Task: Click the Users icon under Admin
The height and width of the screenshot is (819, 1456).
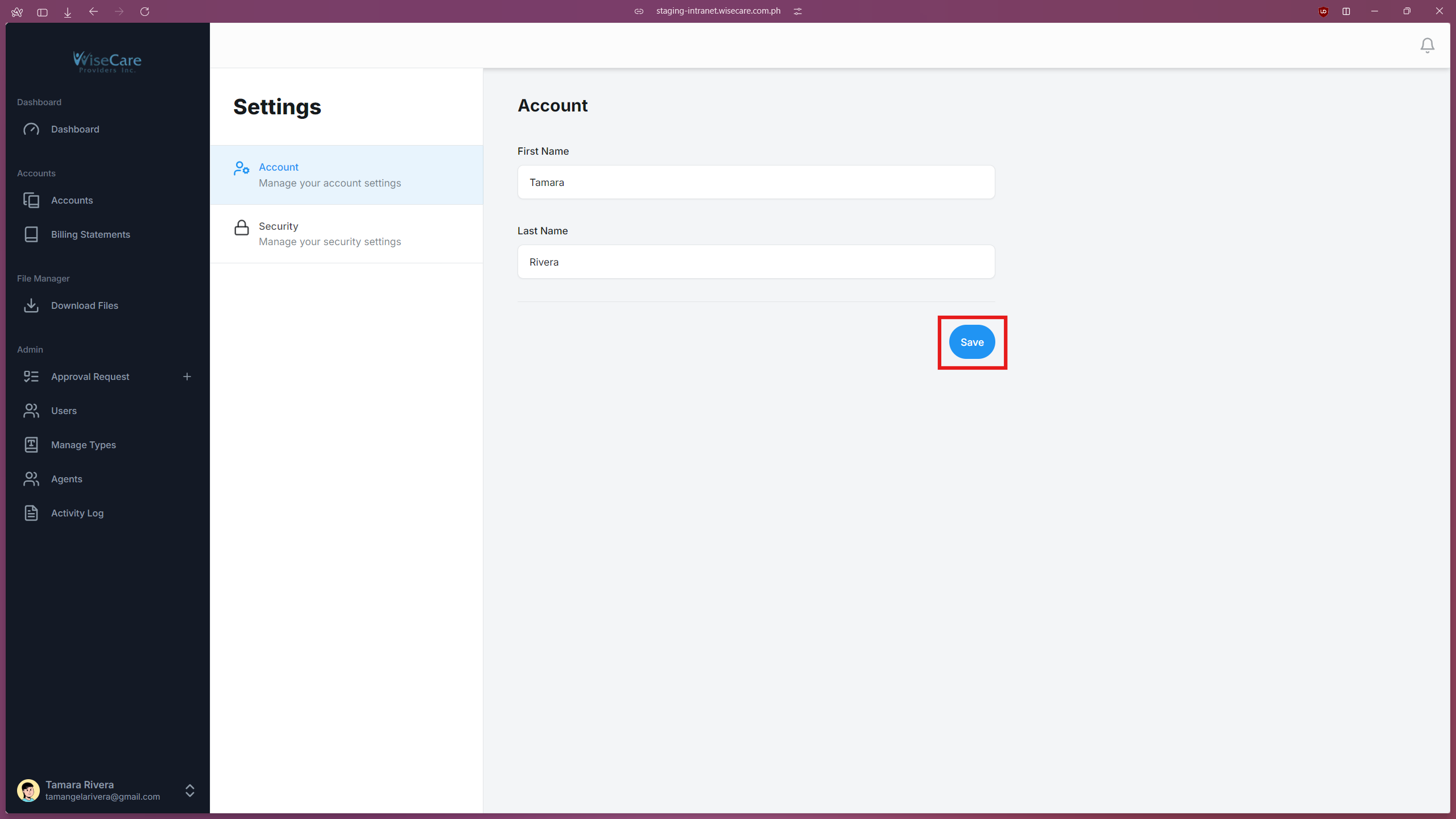Action: point(31,411)
